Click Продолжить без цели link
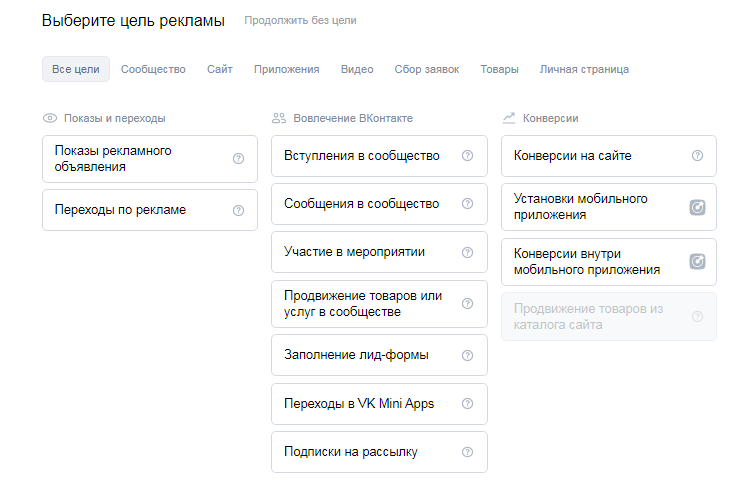Screen dimensions: 752x486 tap(299, 20)
